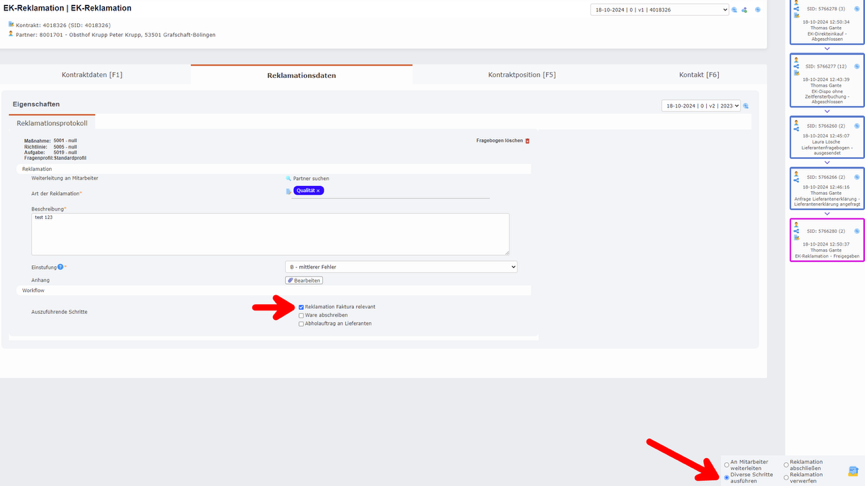Screen dimensions: 865x486
Task: Click blue globe icon on SID: 5766277 card
Action: 857,67
